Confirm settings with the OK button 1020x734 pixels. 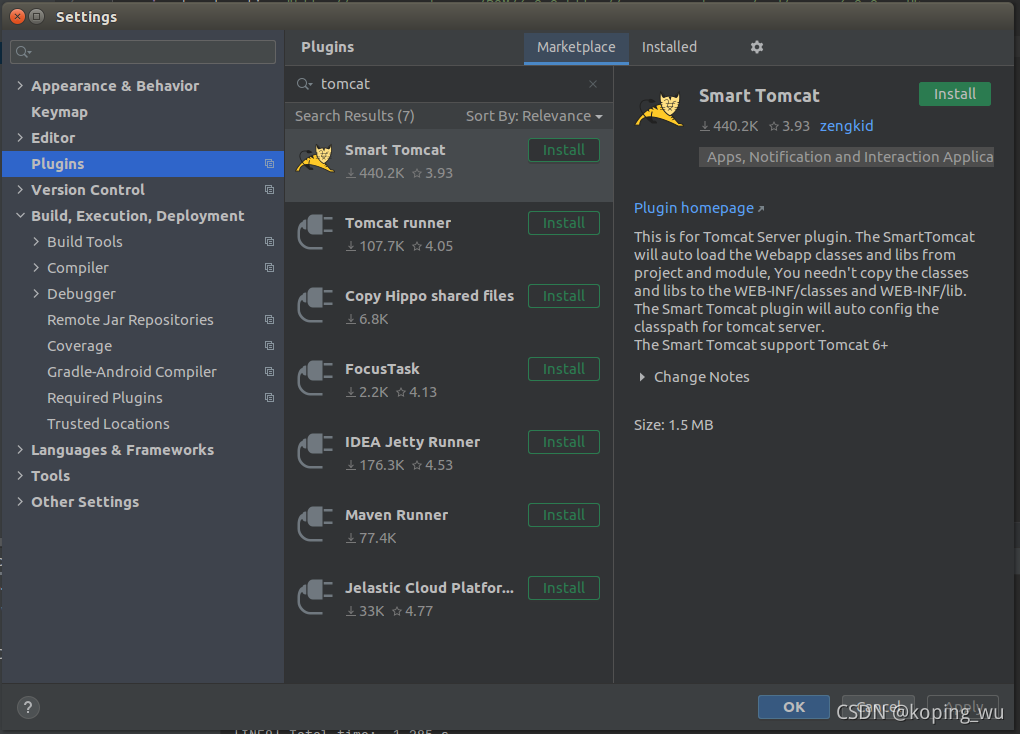(x=794, y=707)
